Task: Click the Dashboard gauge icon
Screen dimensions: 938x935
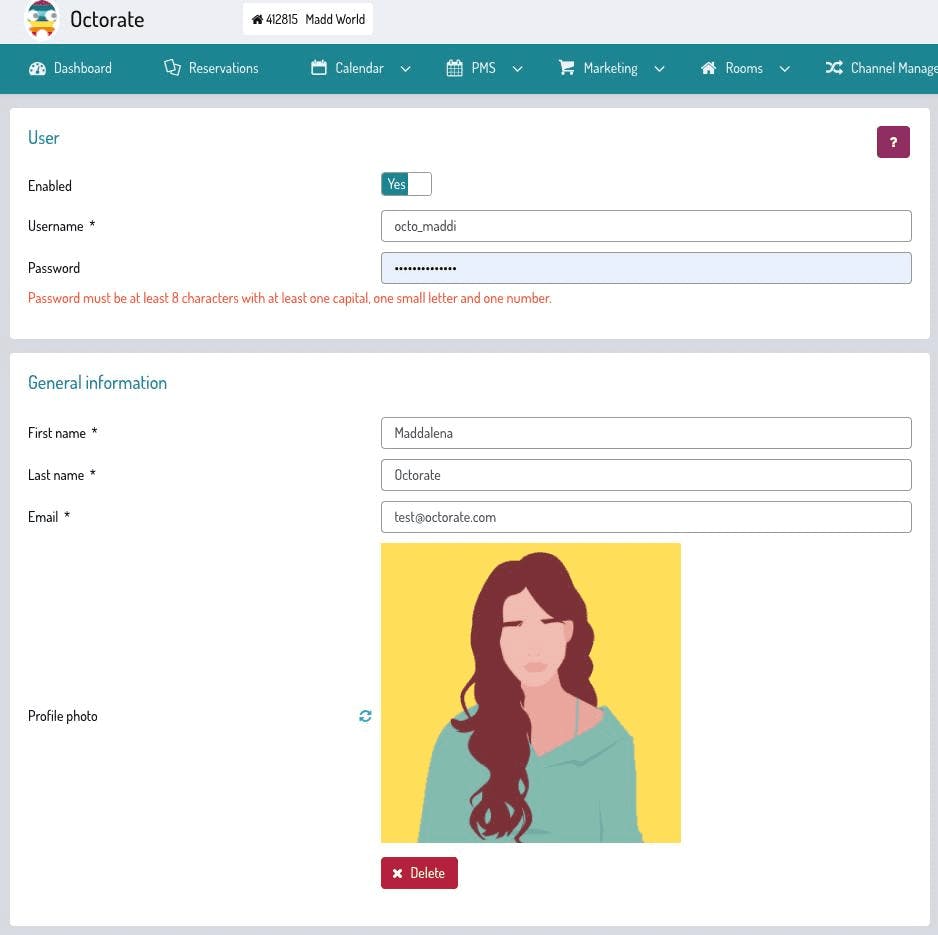Action: (x=37, y=68)
